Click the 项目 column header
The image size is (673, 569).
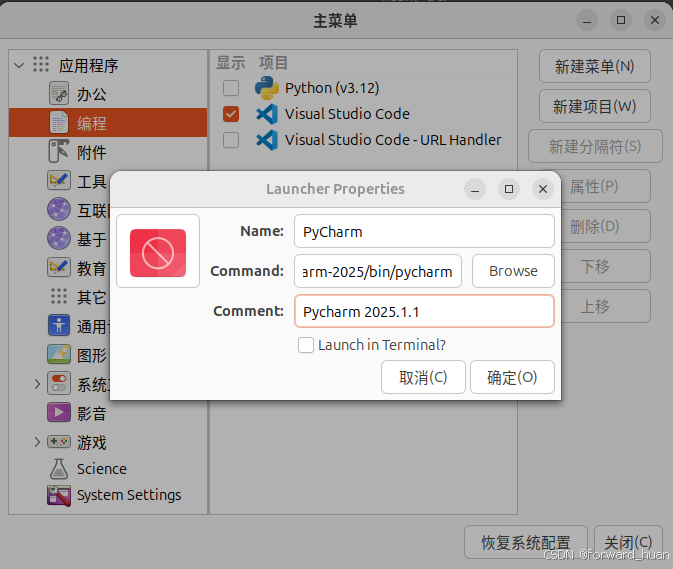point(273,63)
